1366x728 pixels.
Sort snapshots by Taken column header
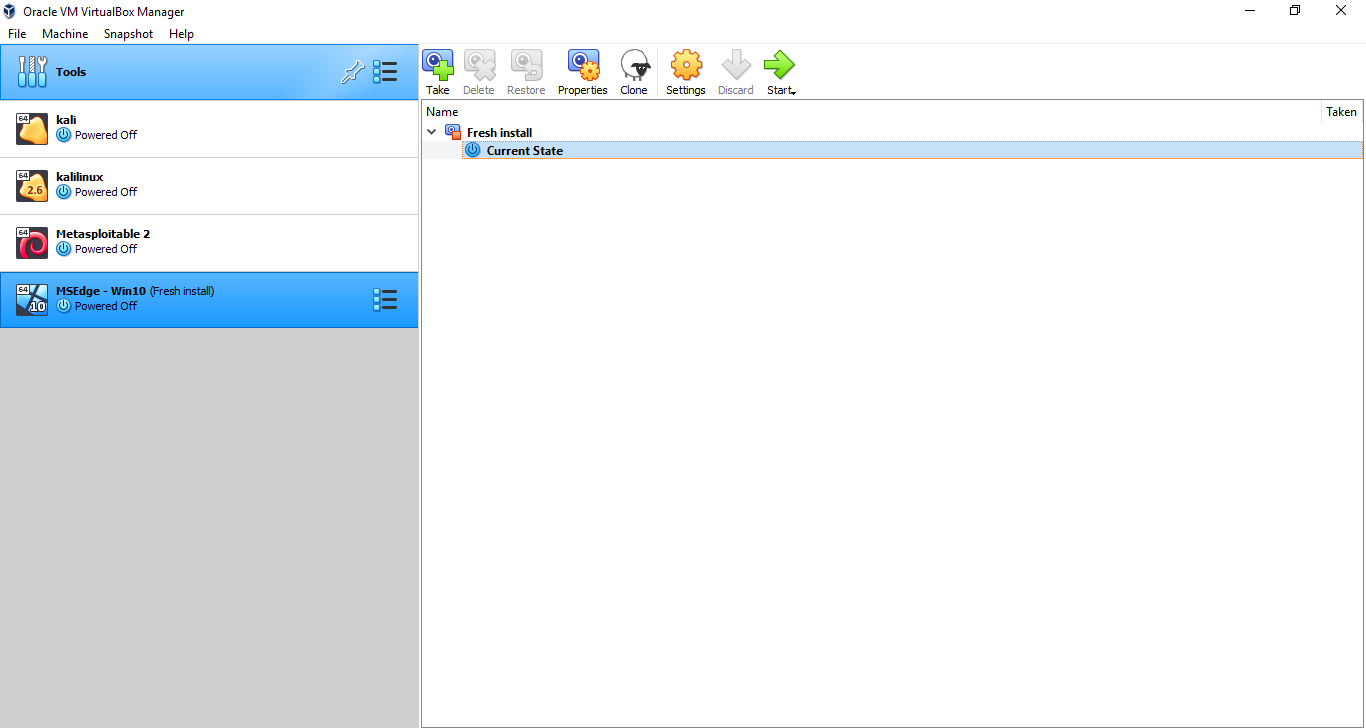click(x=1341, y=112)
